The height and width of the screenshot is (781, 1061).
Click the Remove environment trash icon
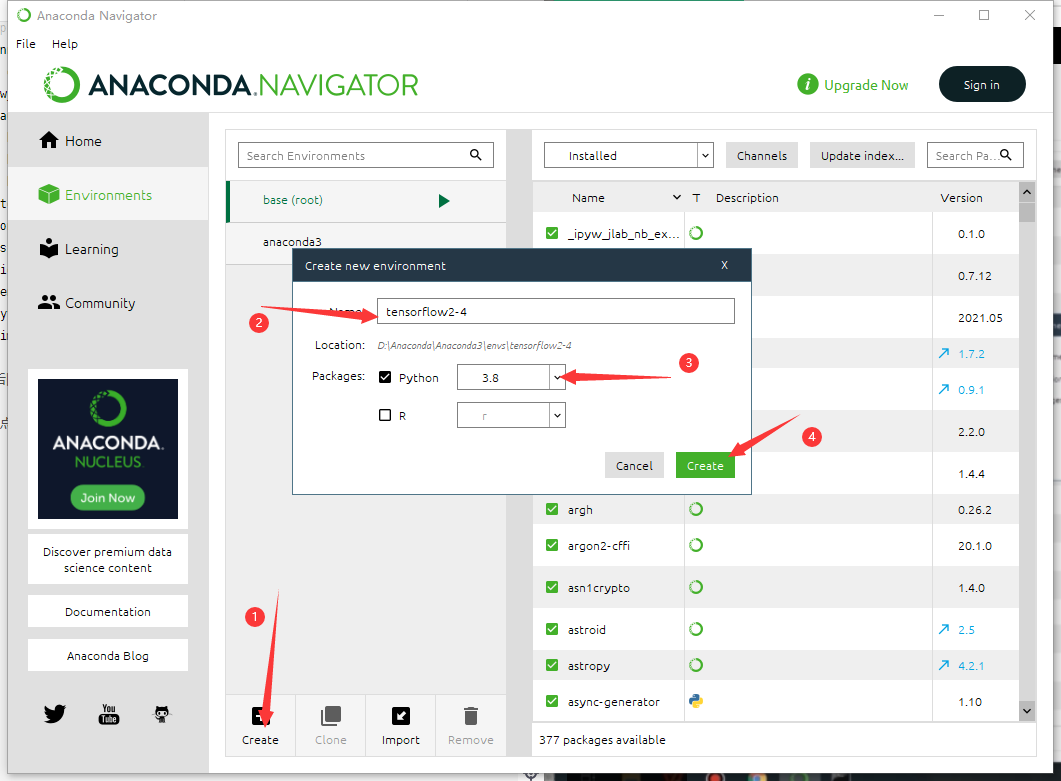click(471, 716)
